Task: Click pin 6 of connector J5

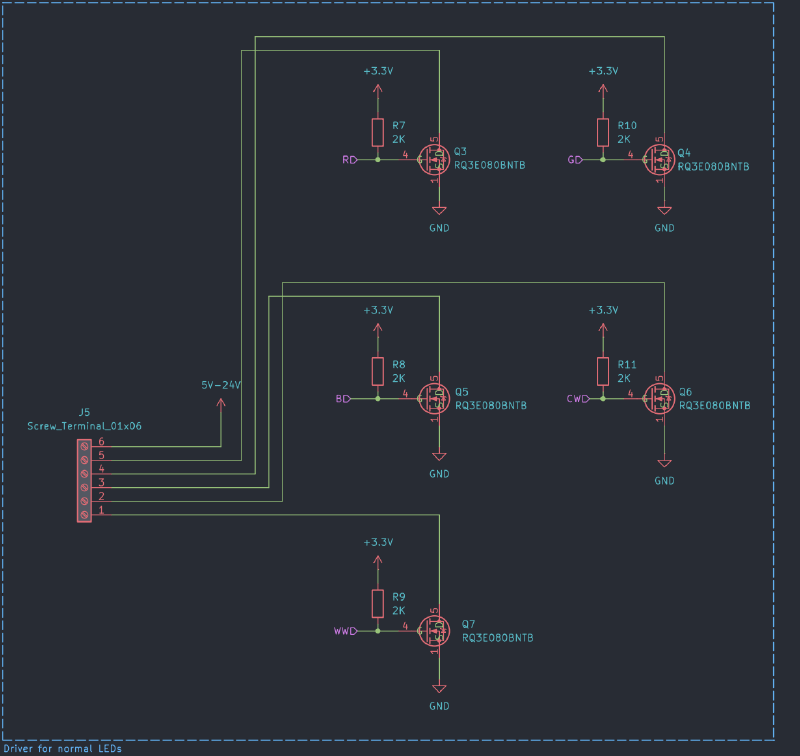Action: [101, 445]
